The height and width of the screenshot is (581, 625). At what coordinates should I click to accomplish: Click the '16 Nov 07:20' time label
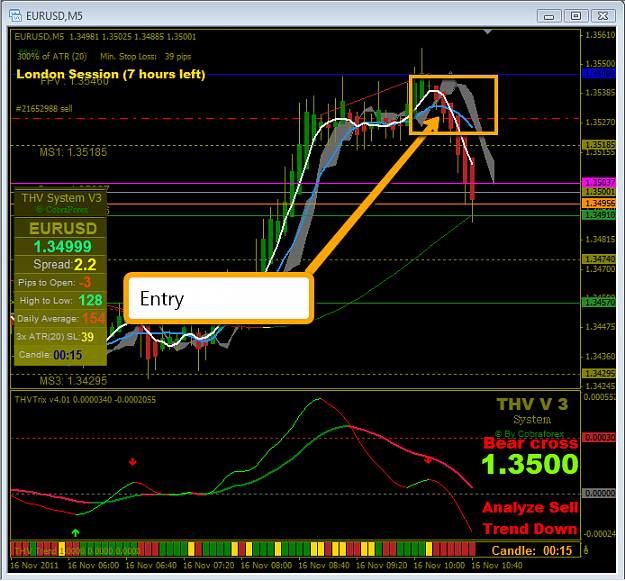pyautogui.click(x=208, y=565)
